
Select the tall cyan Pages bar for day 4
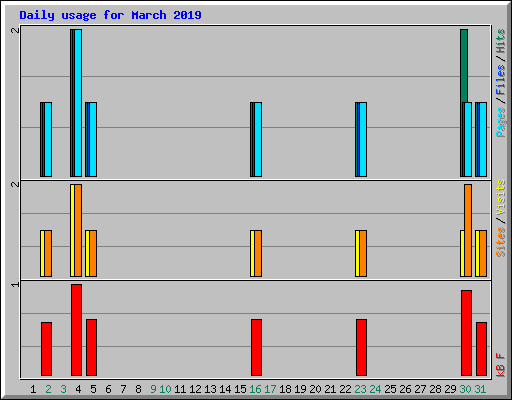coord(78,103)
